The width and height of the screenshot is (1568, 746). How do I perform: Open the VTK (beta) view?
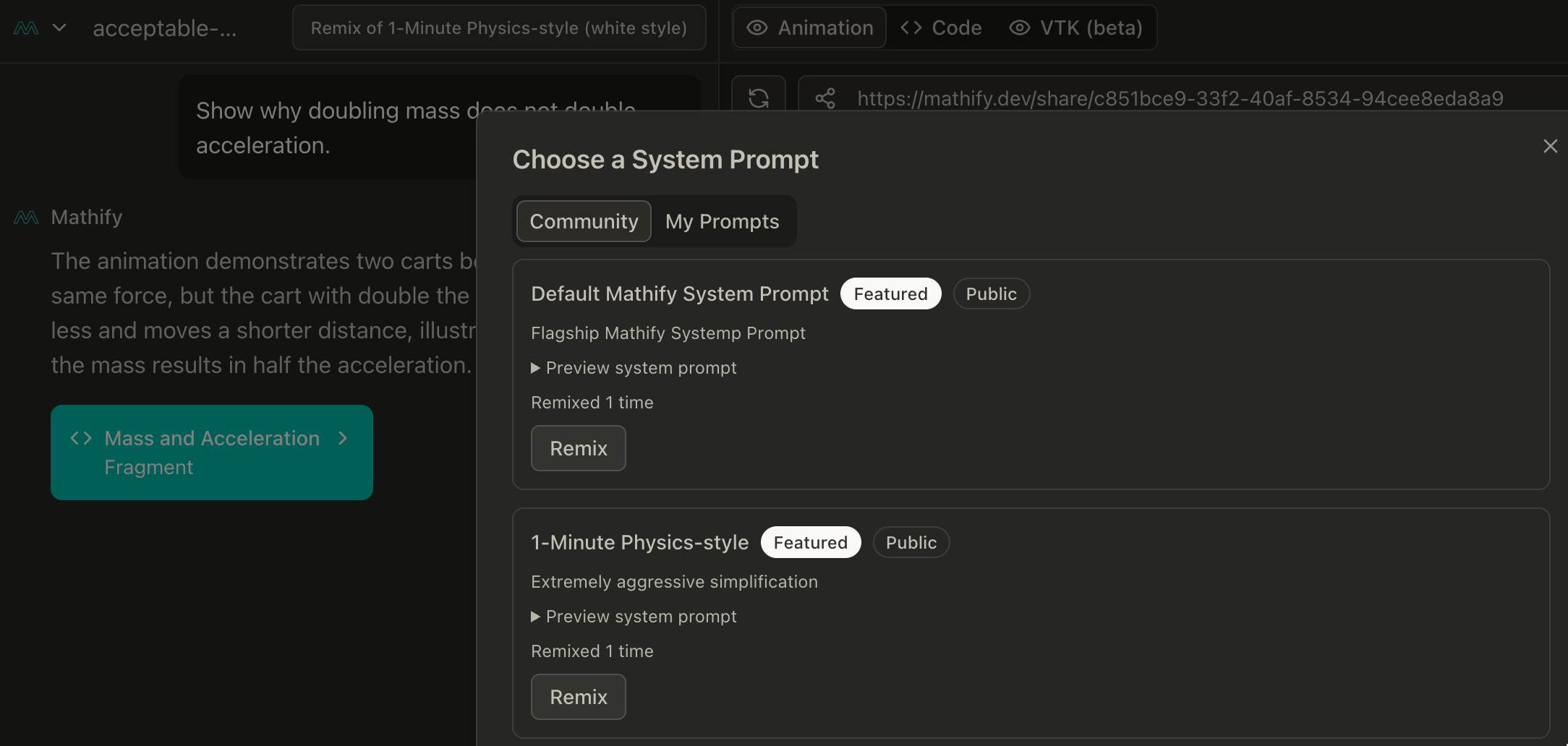click(1076, 28)
